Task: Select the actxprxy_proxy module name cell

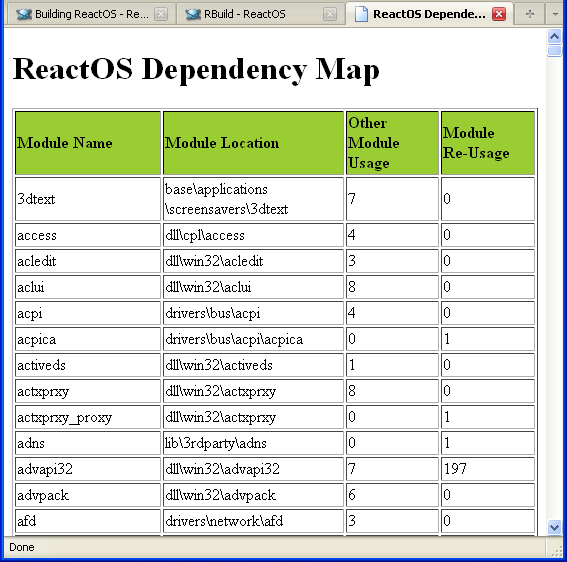Action: (x=88, y=417)
